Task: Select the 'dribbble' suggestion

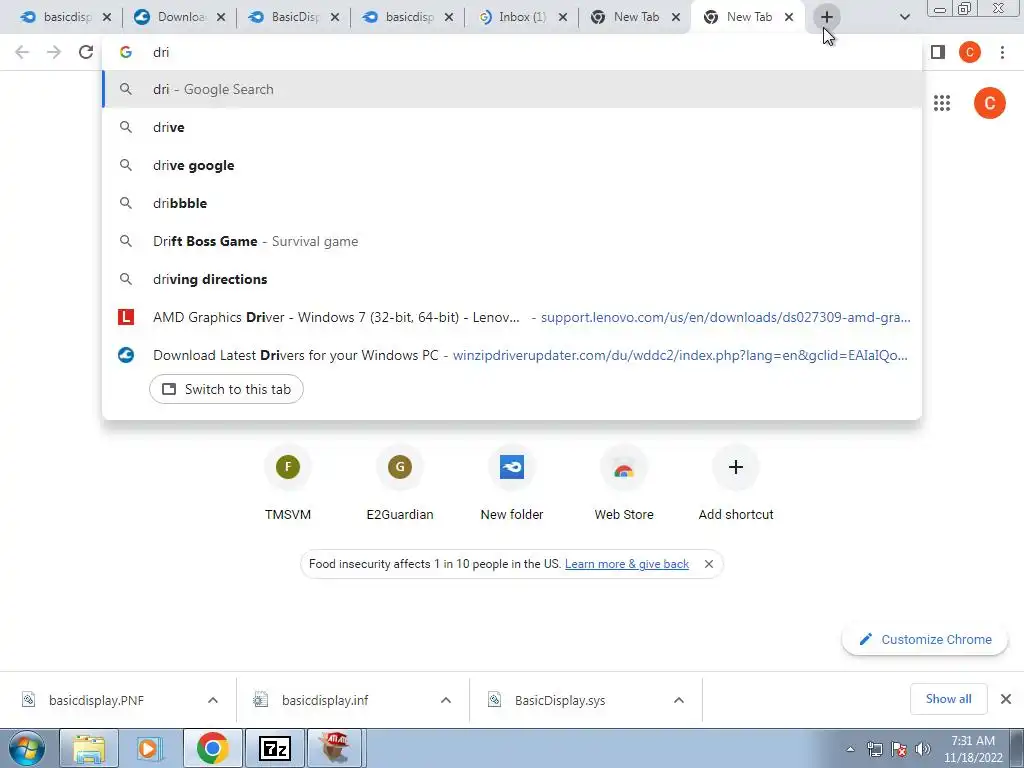Action: (512, 203)
